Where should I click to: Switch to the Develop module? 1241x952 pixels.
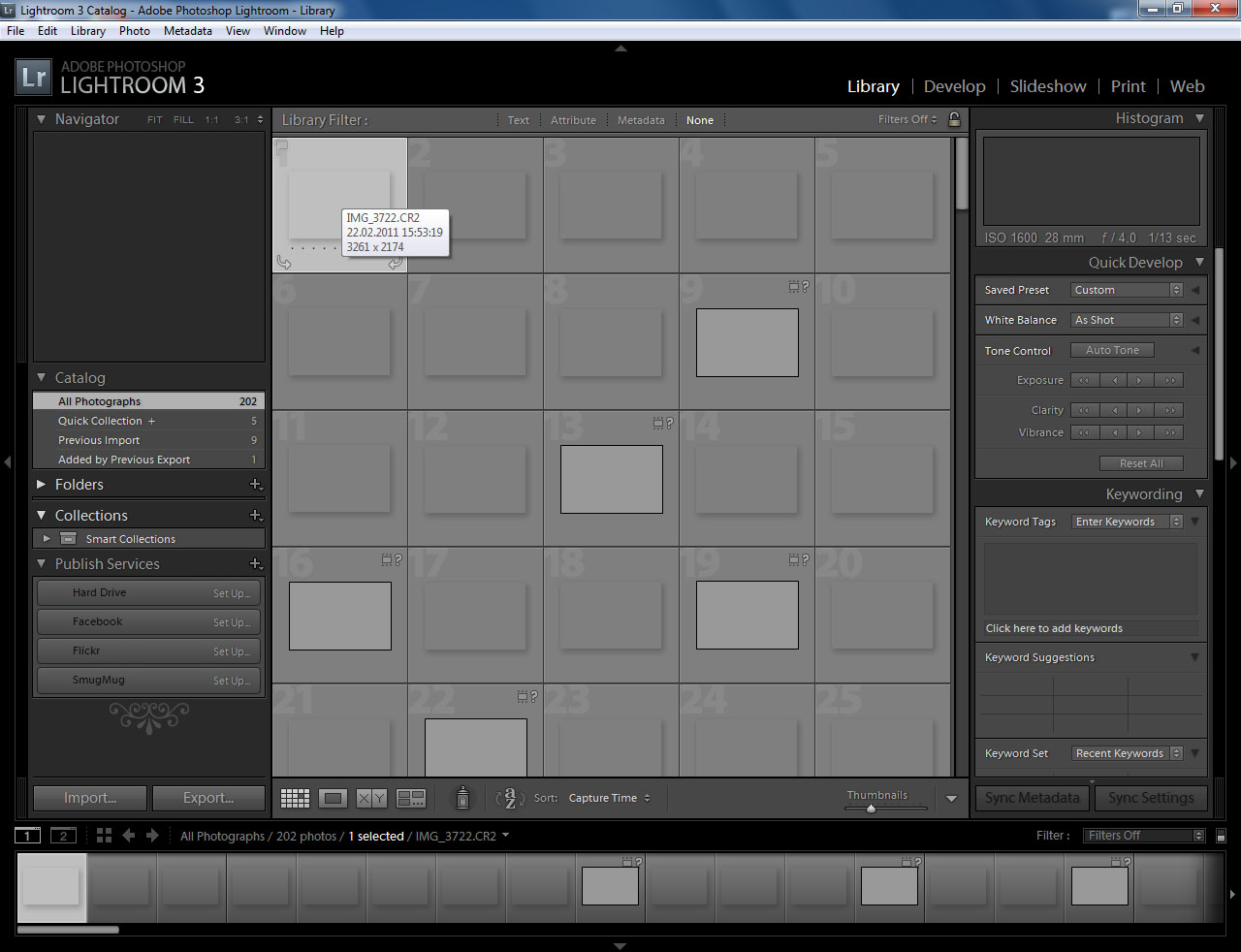coord(954,86)
